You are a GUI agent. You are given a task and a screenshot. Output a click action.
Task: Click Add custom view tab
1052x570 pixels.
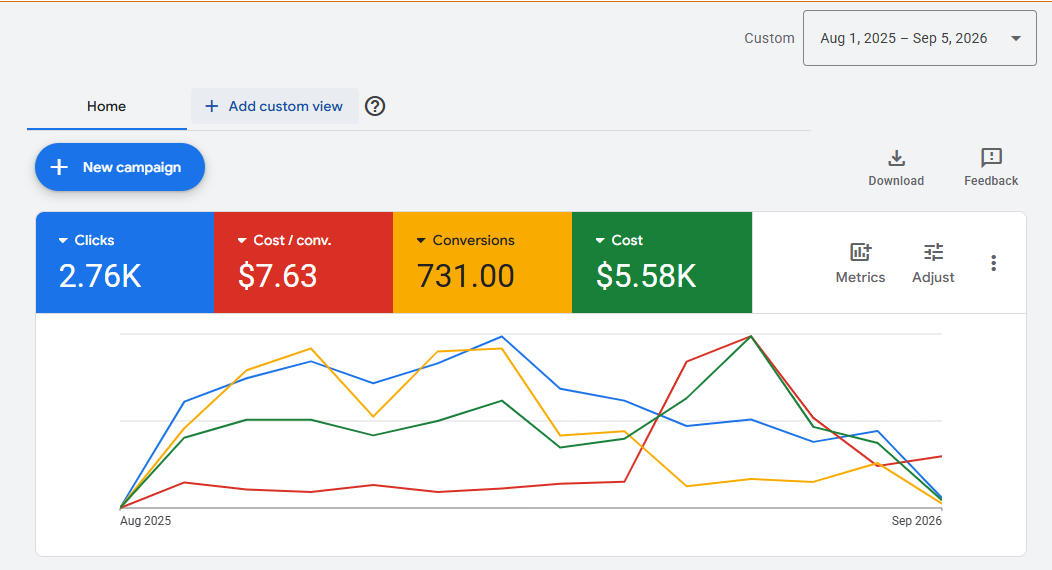[x=274, y=106]
